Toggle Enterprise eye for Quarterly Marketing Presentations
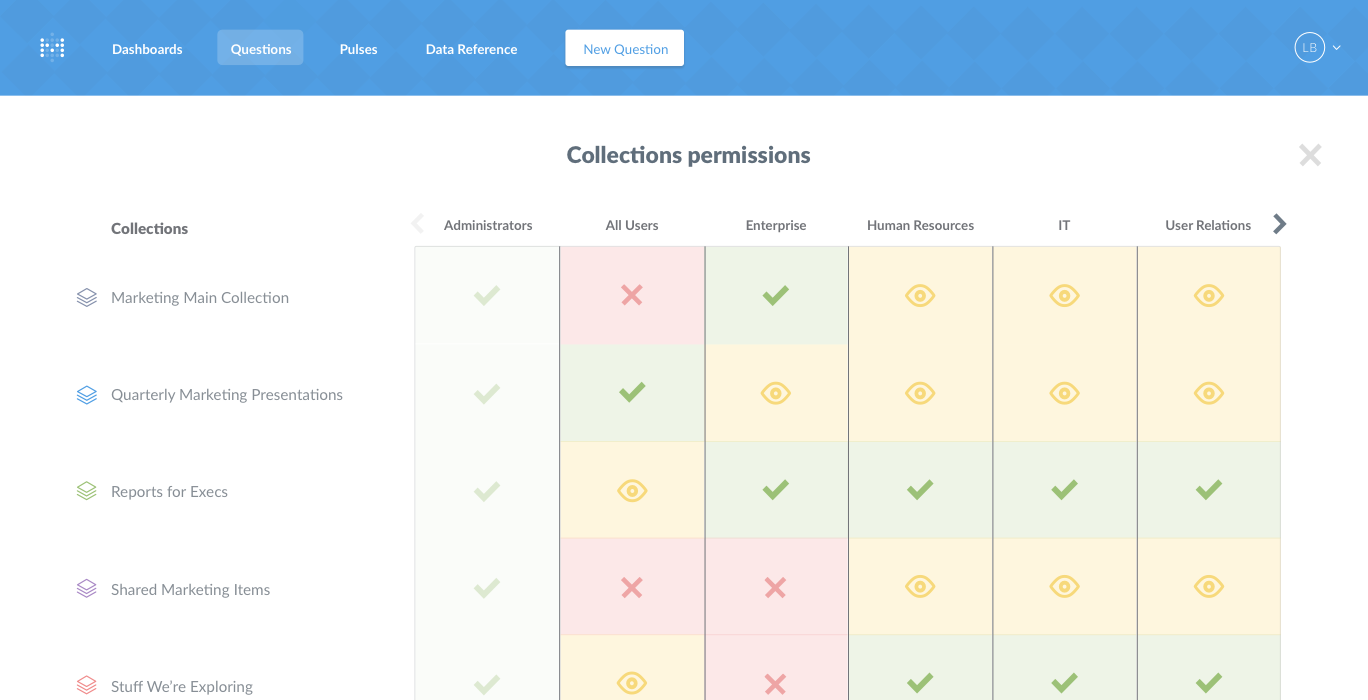Image resolution: width=1368 pixels, height=700 pixels. (776, 393)
